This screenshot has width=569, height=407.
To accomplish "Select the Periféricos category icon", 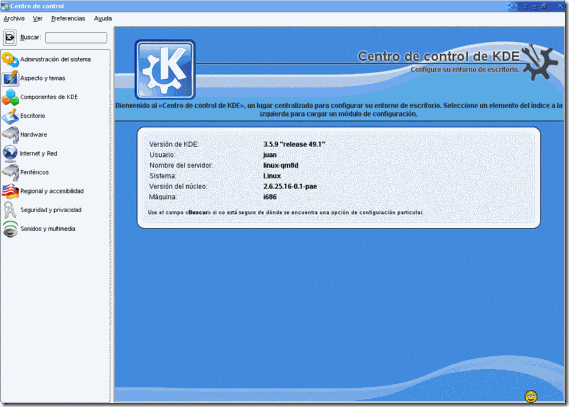I will [10, 172].
